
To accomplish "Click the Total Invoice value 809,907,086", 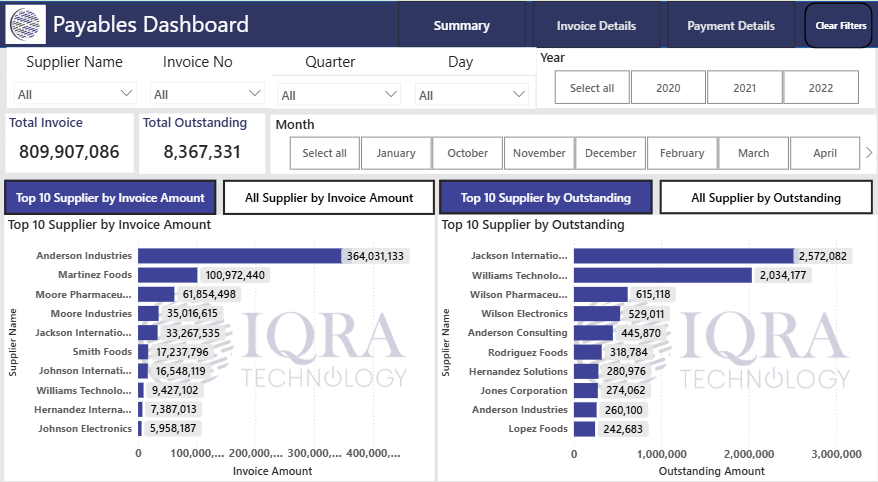I will click(69, 152).
